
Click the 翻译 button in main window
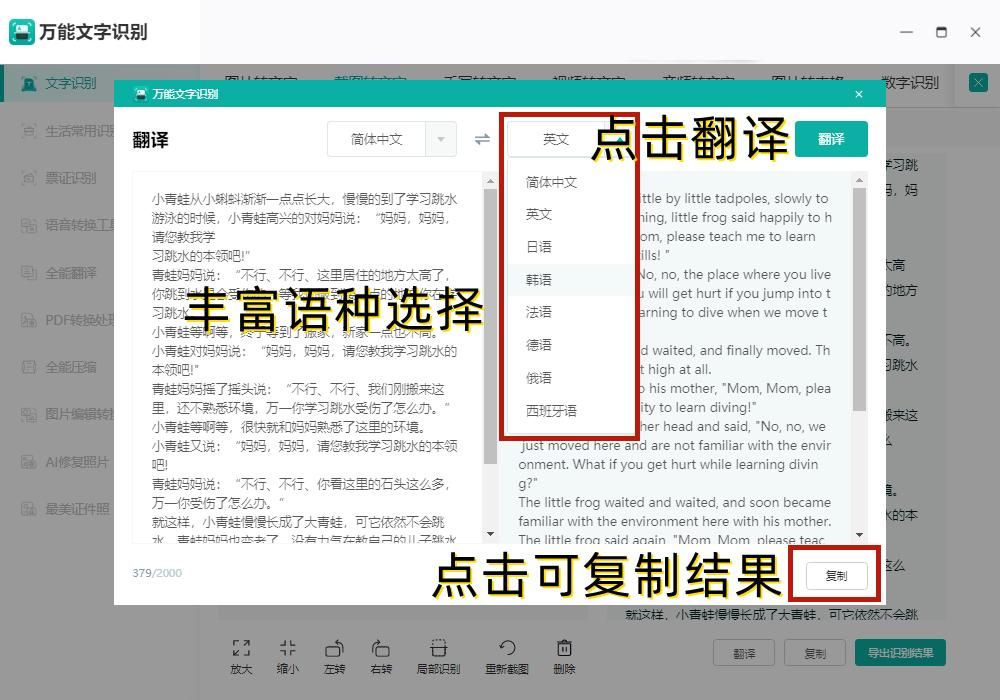point(744,653)
